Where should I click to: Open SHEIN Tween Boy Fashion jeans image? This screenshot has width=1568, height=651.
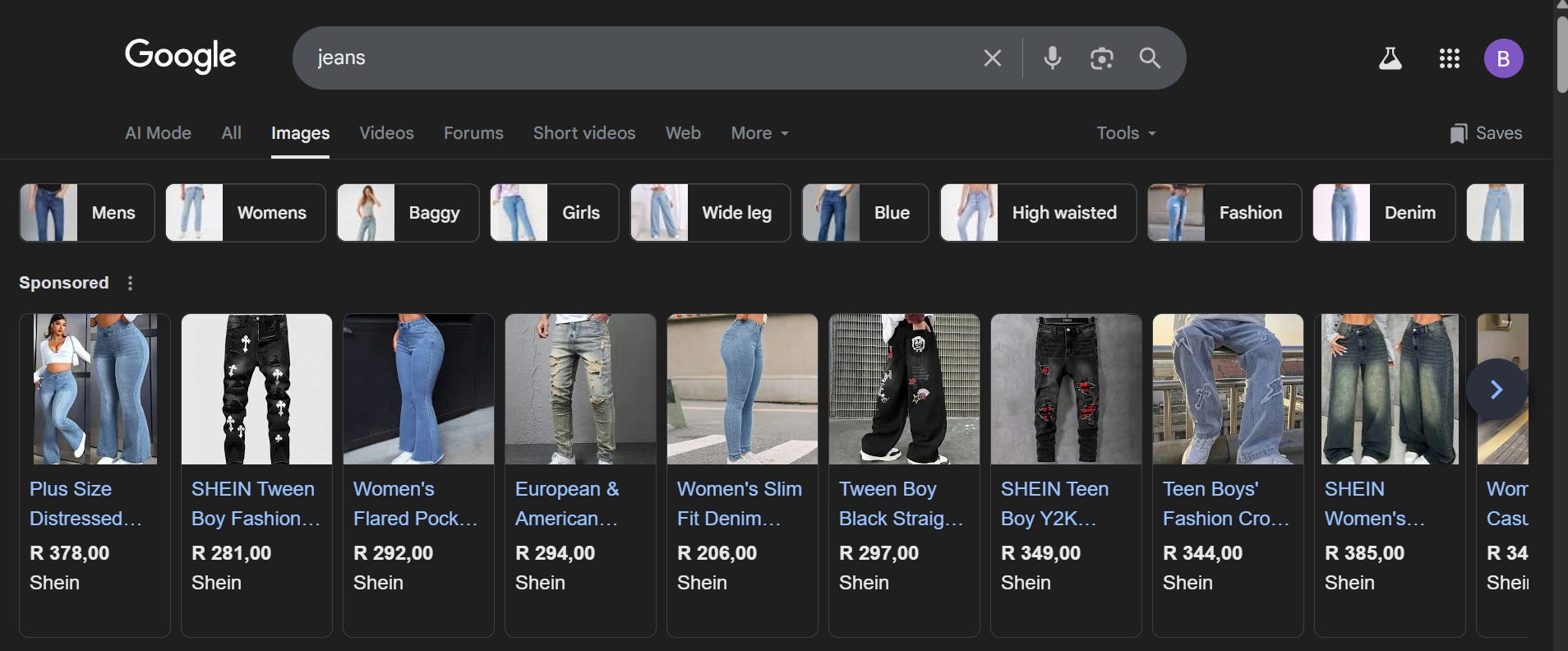tap(256, 389)
